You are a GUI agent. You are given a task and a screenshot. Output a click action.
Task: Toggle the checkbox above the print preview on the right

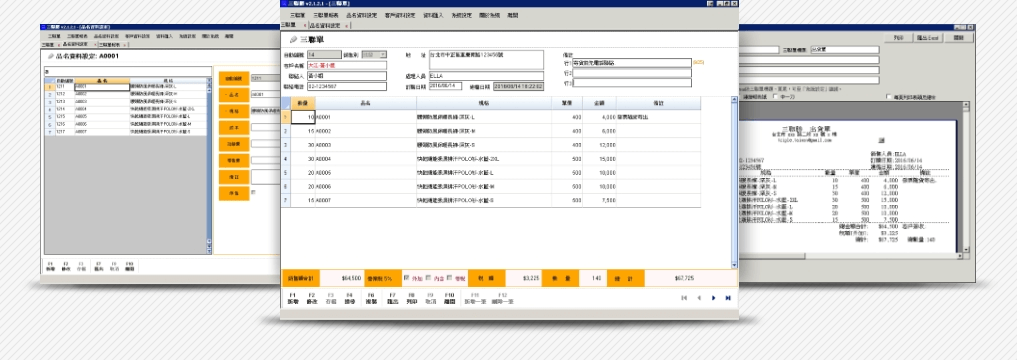click(x=888, y=97)
